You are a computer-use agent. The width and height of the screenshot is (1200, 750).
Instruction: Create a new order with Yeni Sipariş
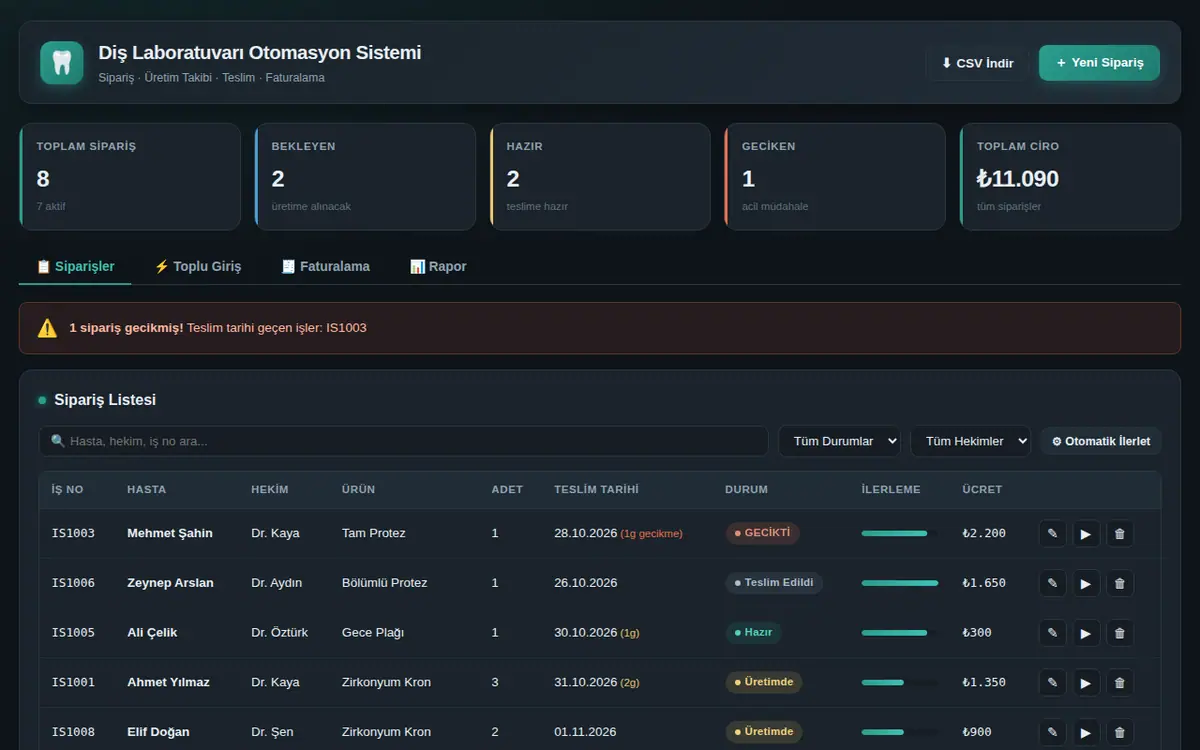[1099, 62]
